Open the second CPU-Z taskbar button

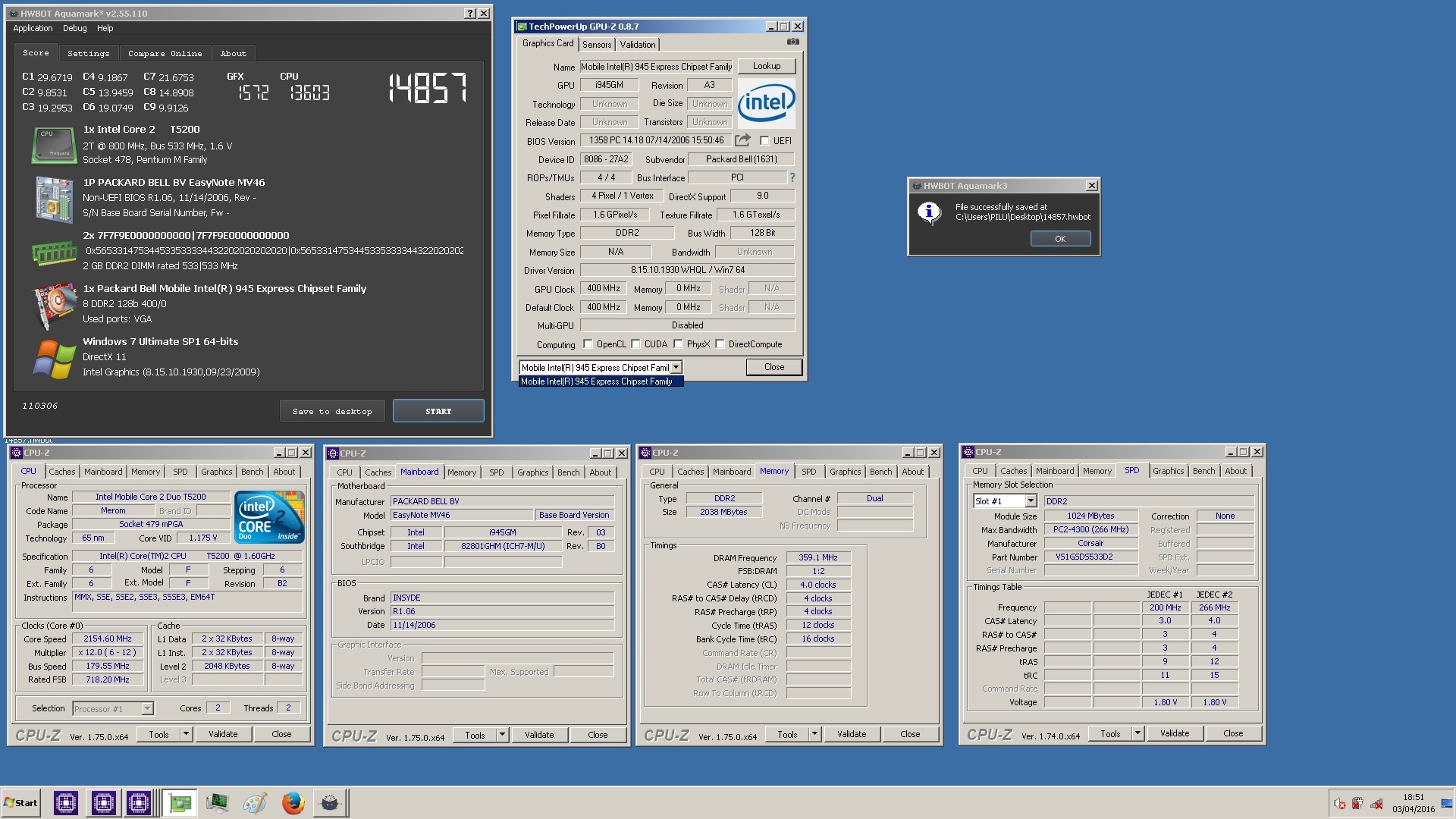(103, 803)
